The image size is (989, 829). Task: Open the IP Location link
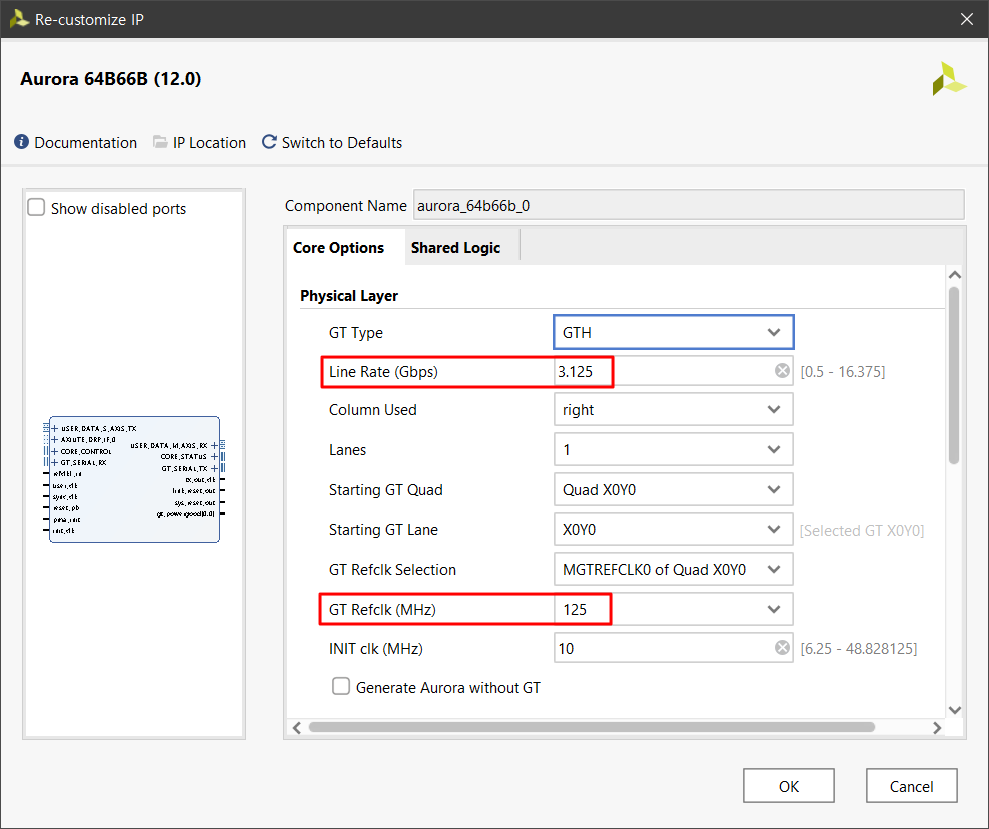coord(209,143)
